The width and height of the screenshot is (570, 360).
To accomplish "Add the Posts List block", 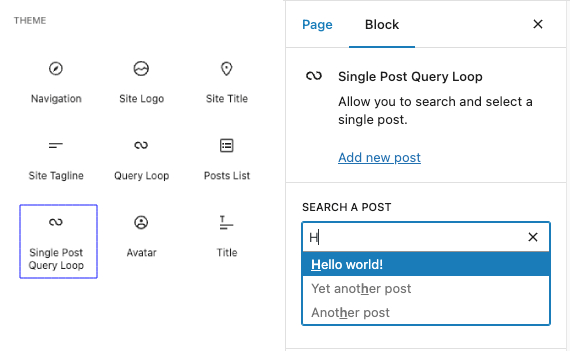I will point(227,159).
